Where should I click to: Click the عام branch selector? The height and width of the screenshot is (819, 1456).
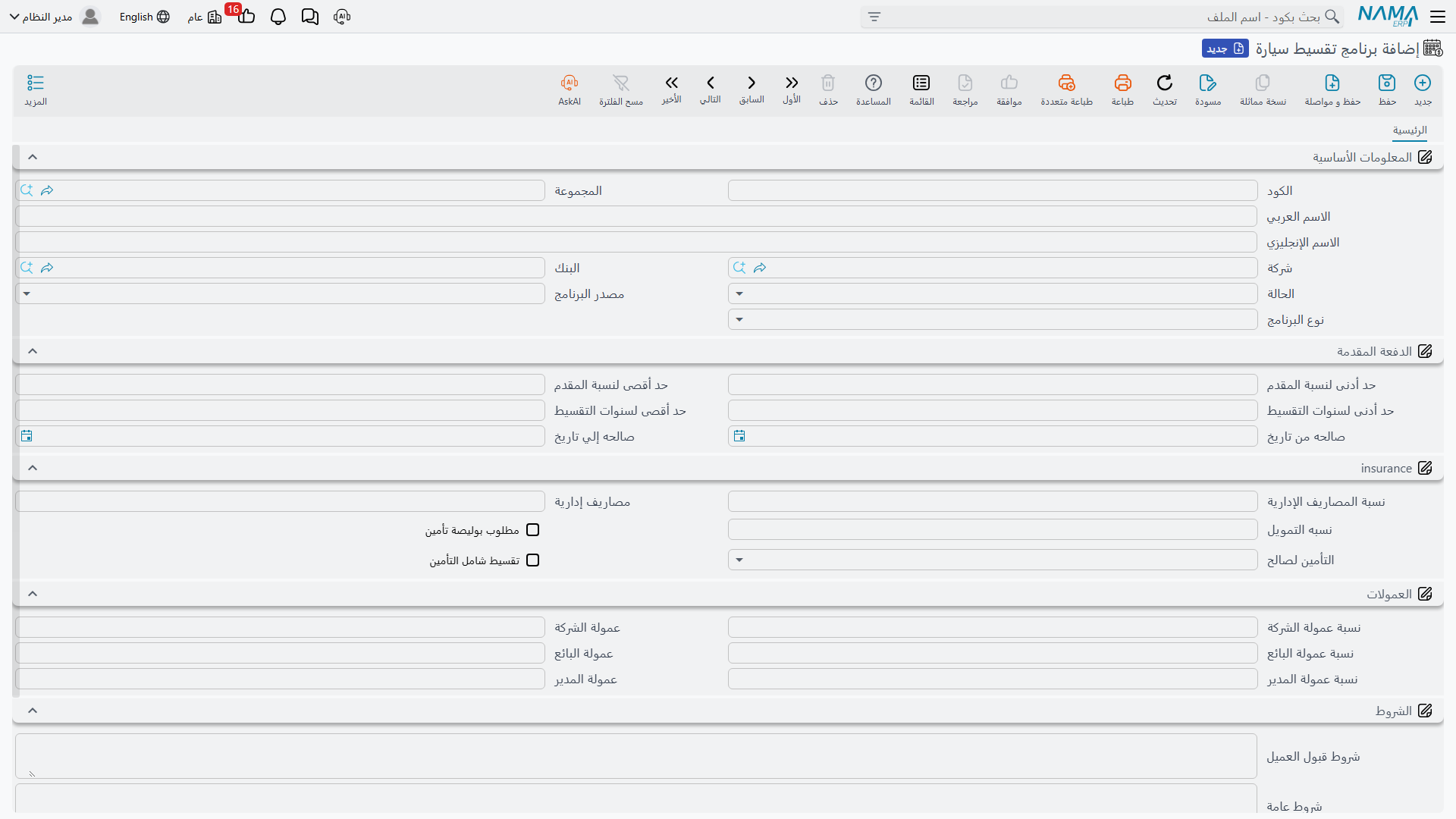pos(205,17)
